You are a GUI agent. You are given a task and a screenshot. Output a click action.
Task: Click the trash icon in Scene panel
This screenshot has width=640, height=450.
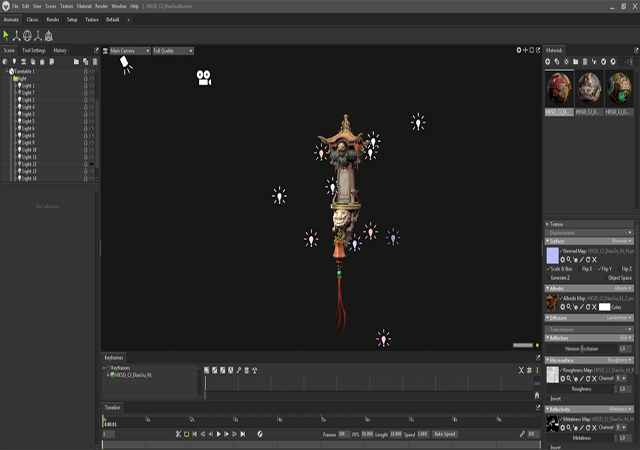93,61
